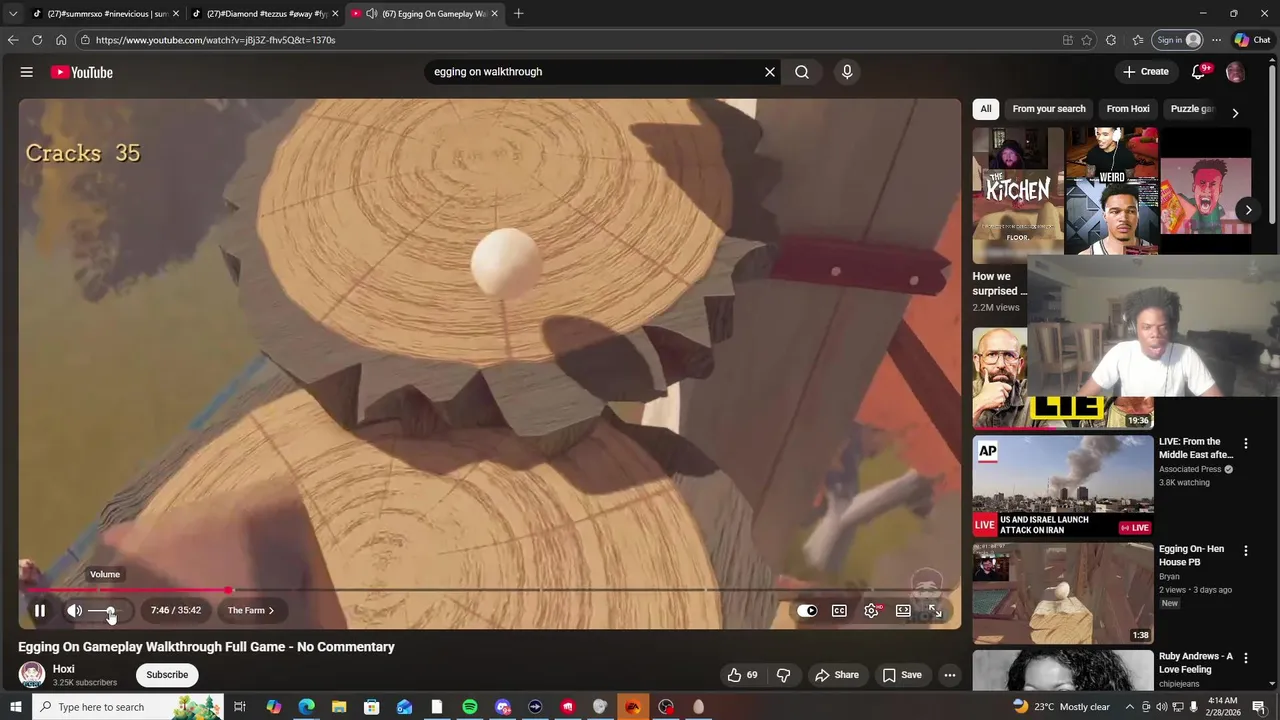Open options for the LIVE: From the Middle East video

click(1246, 443)
